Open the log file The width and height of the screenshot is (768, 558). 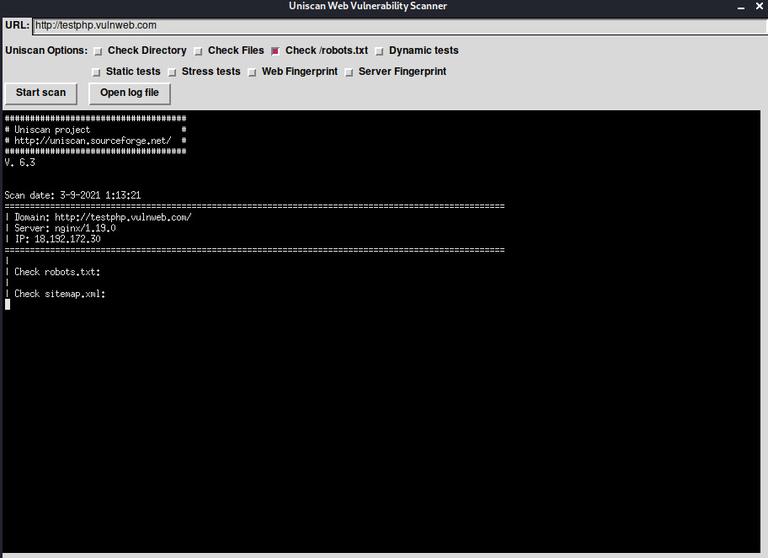(x=129, y=93)
